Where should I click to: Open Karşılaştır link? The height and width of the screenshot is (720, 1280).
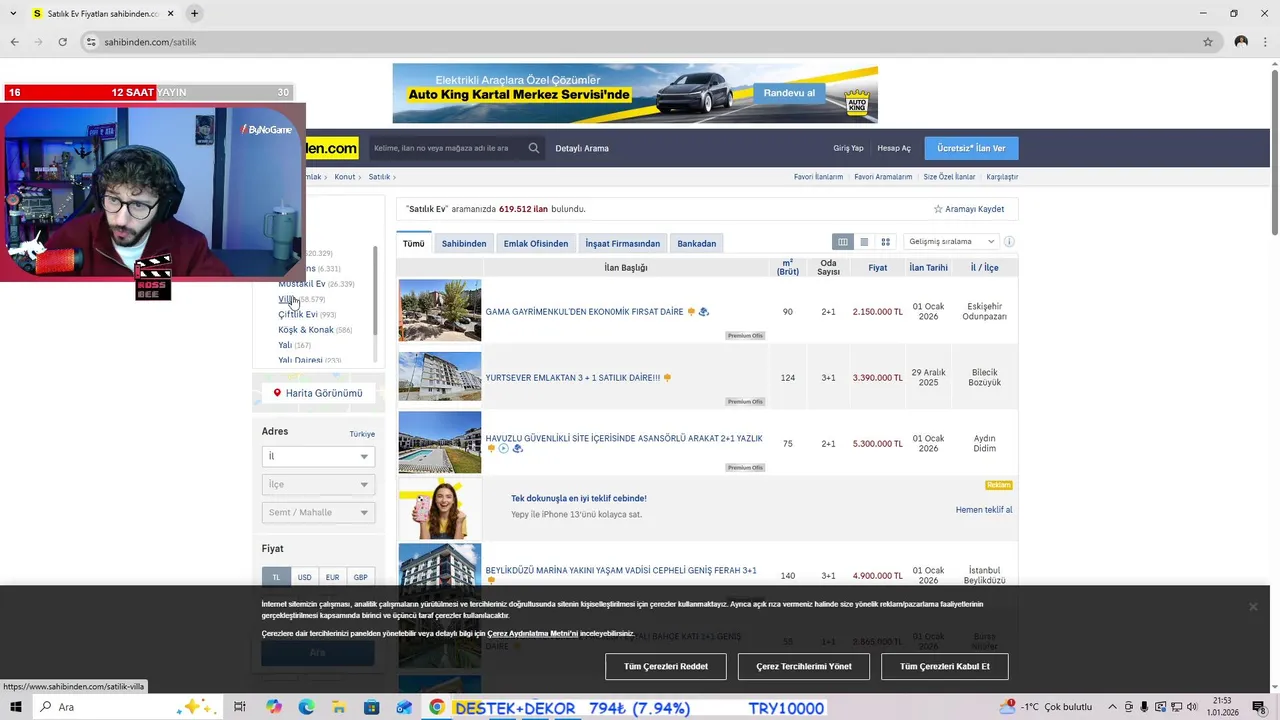1002,177
